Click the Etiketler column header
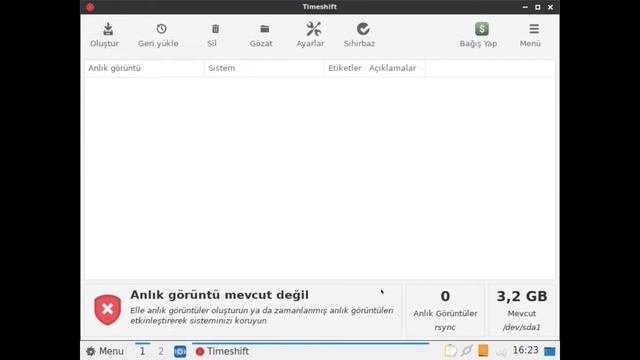Viewport: 640px width, 360px height. pyautogui.click(x=345, y=68)
